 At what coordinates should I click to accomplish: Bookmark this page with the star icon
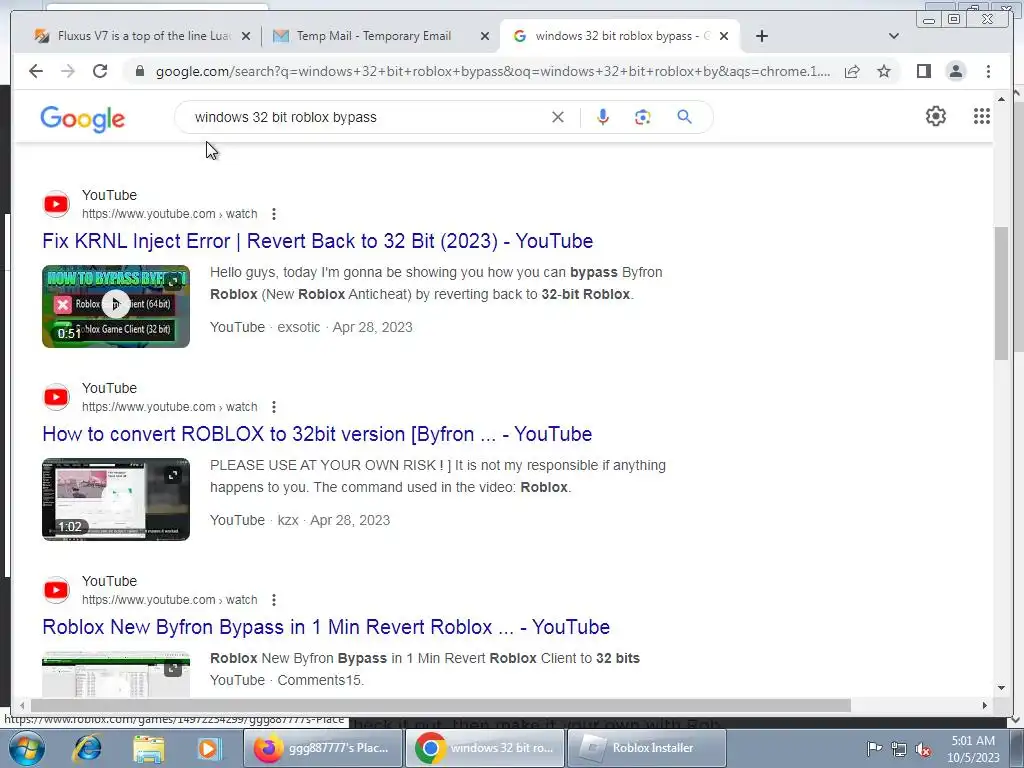(x=884, y=71)
